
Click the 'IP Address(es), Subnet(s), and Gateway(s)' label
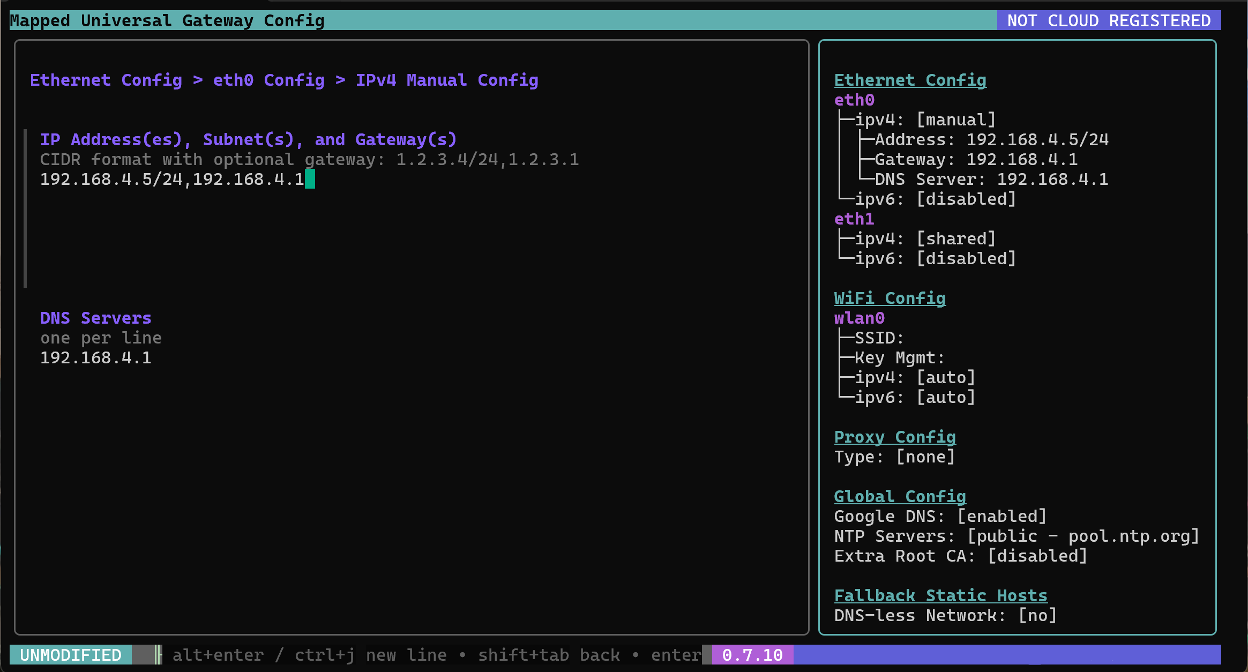[x=248, y=139]
